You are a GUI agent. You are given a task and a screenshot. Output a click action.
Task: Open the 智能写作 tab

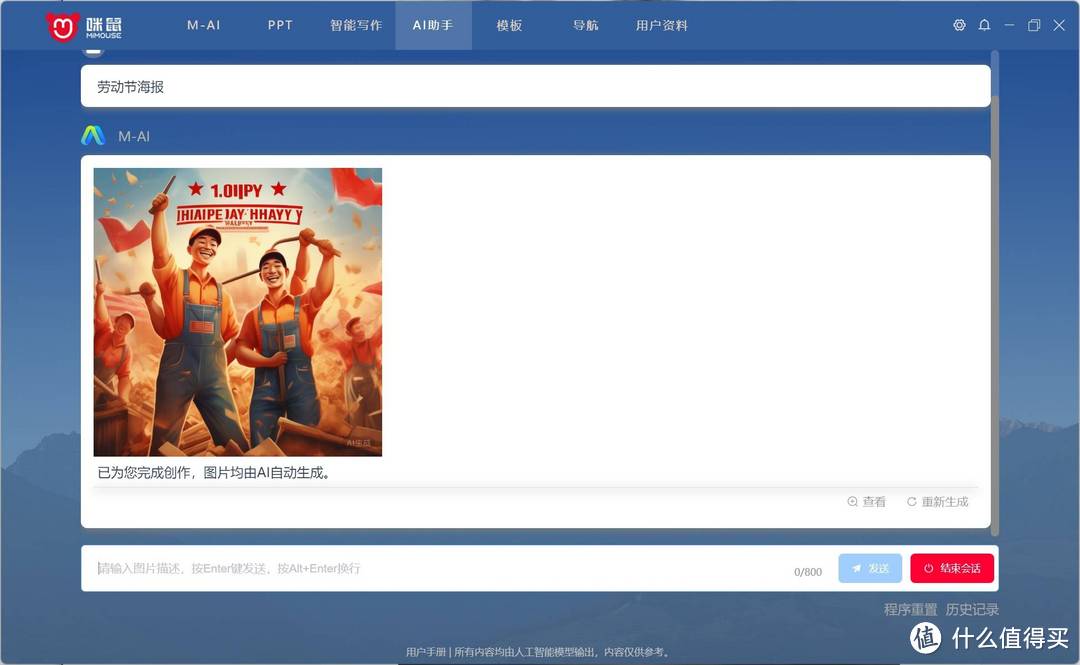click(356, 25)
